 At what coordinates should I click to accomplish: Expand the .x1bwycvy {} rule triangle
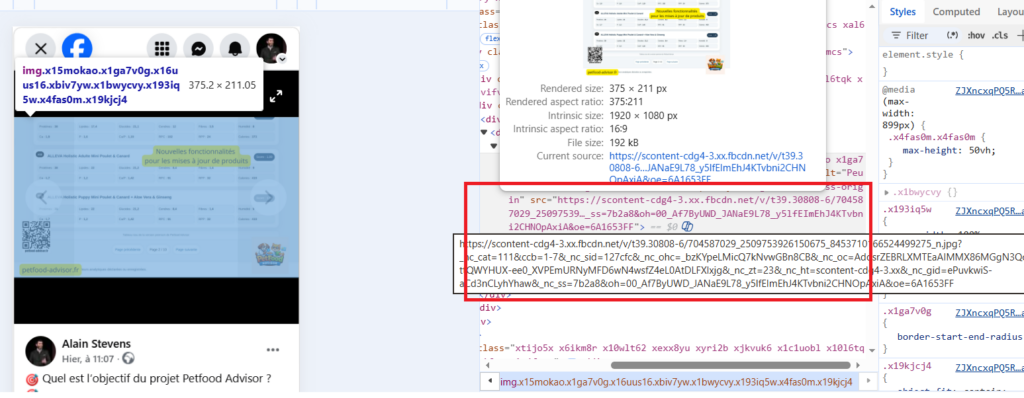pyautogui.click(x=886, y=193)
